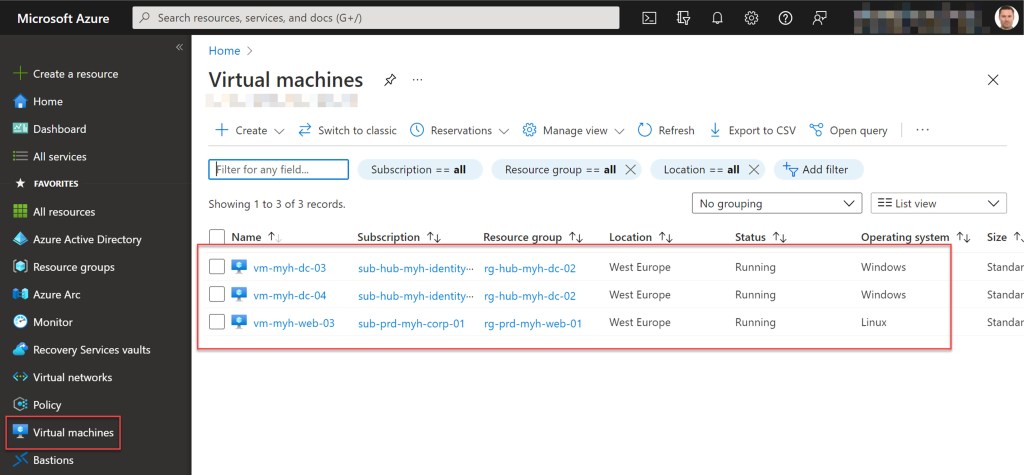Click the Filter for any field box
Image resolution: width=1024 pixels, height=475 pixels.
click(279, 170)
